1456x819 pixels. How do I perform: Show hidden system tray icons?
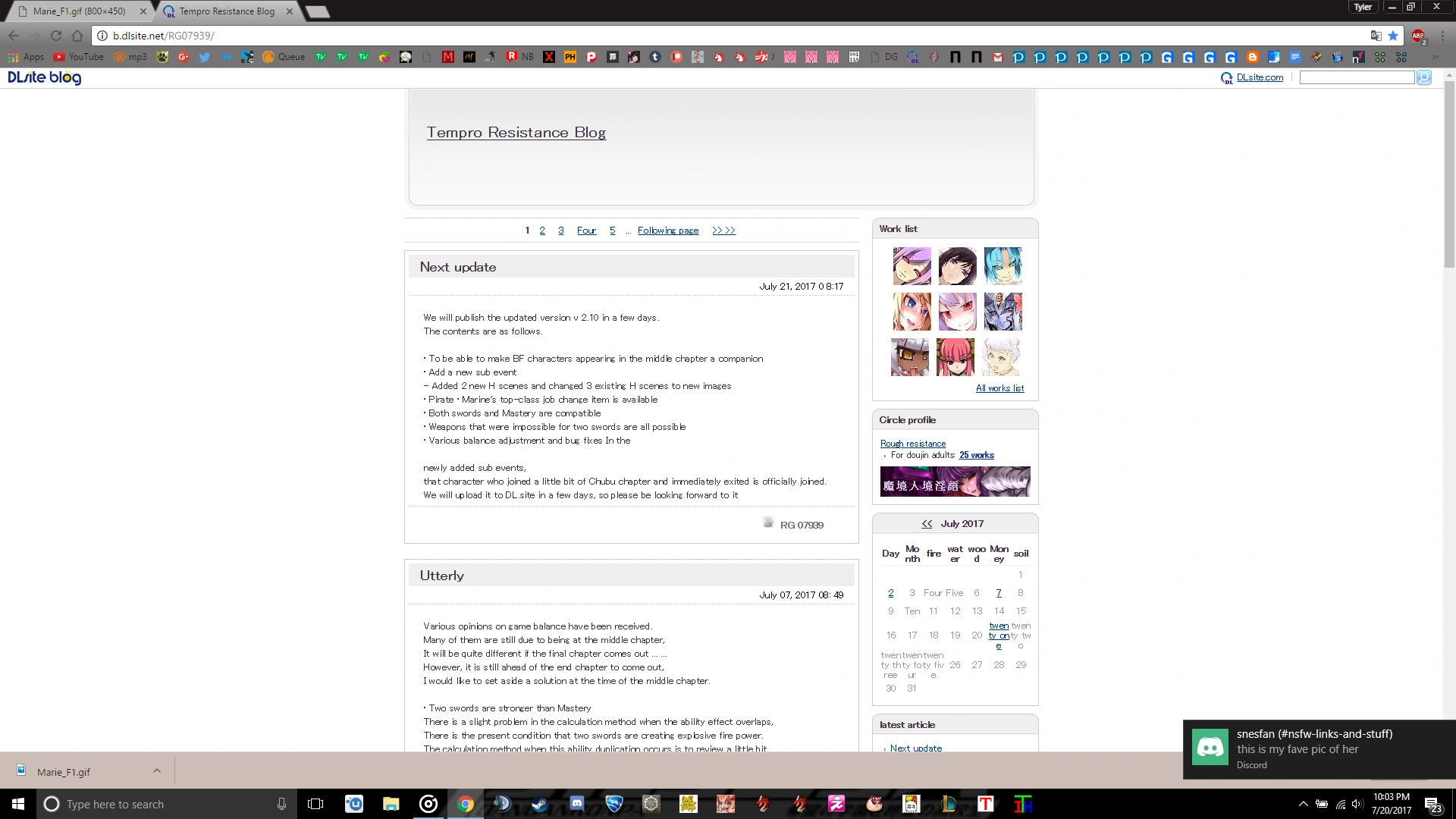pyautogui.click(x=1303, y=804)
